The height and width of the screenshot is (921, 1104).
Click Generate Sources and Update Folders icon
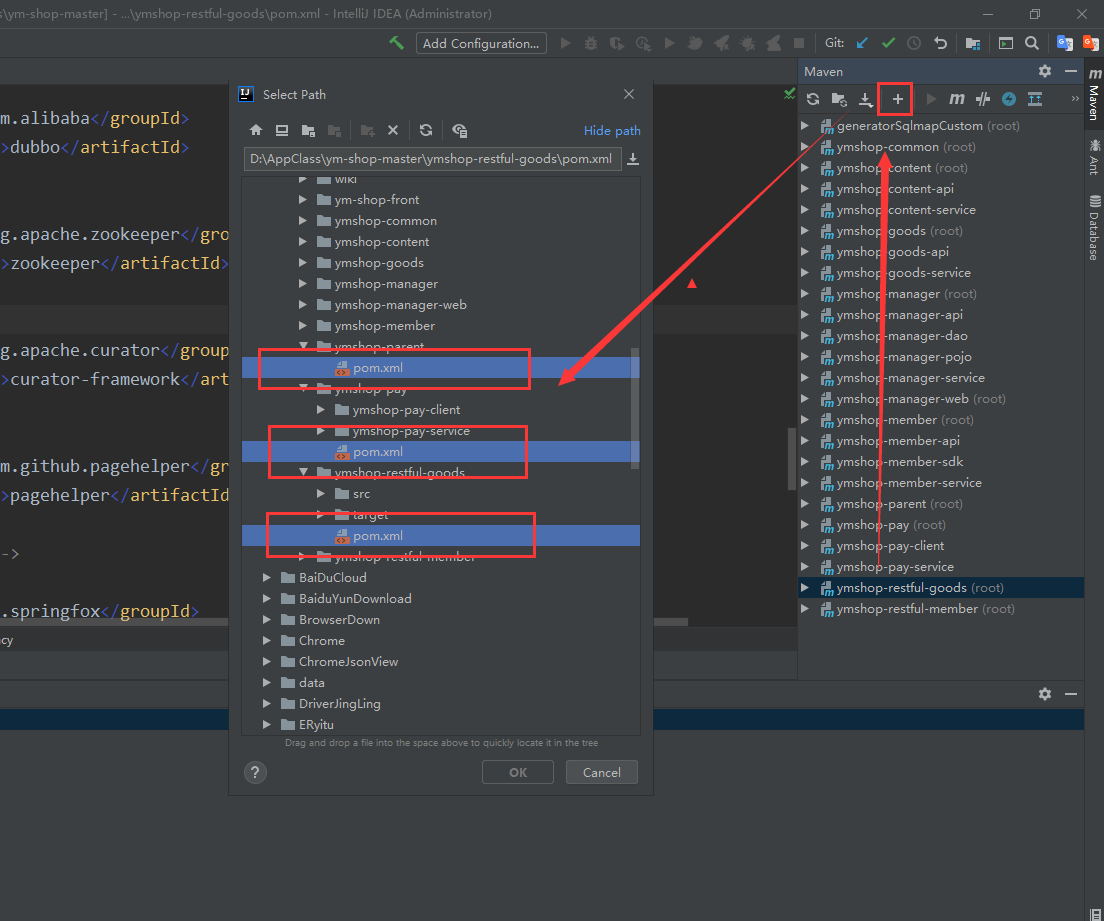click(x=839, y=99)
